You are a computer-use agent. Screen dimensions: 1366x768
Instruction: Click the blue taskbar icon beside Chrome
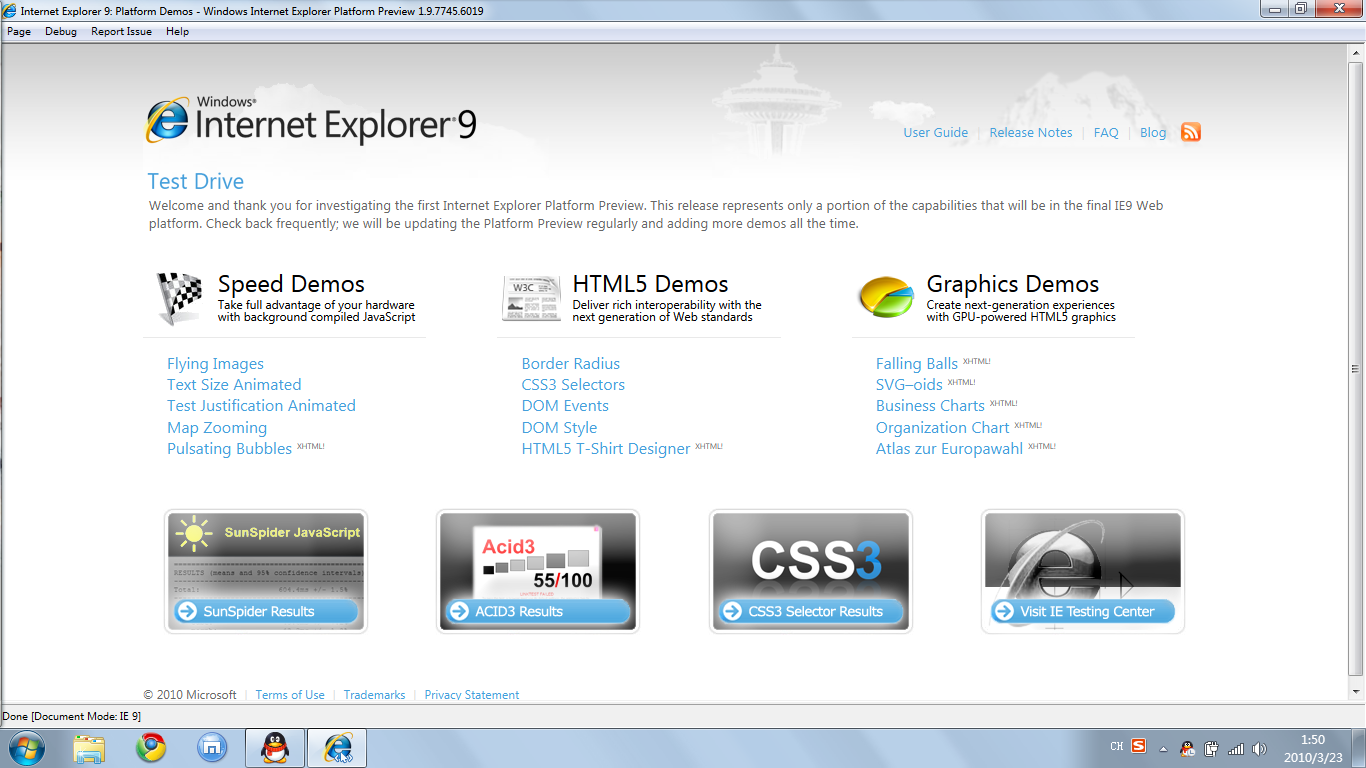211,747
